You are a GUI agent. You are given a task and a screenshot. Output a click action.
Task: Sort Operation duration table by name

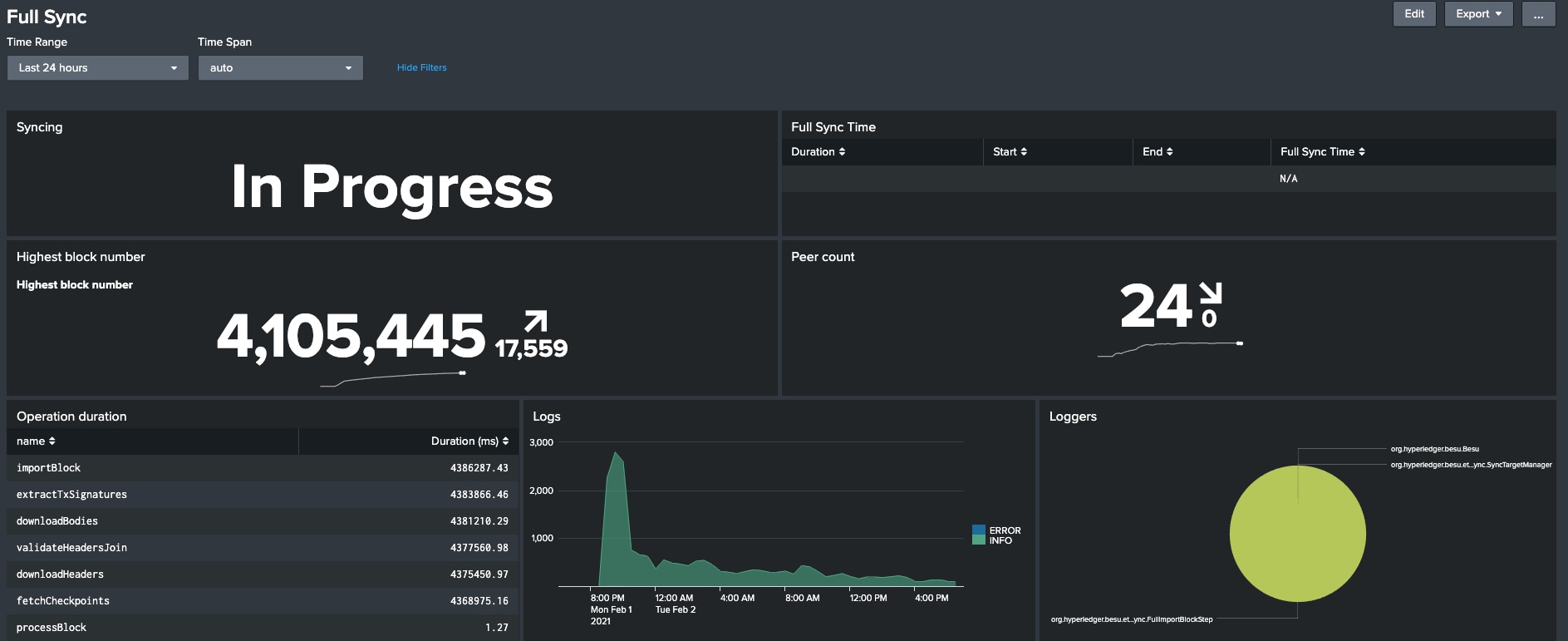36,441
